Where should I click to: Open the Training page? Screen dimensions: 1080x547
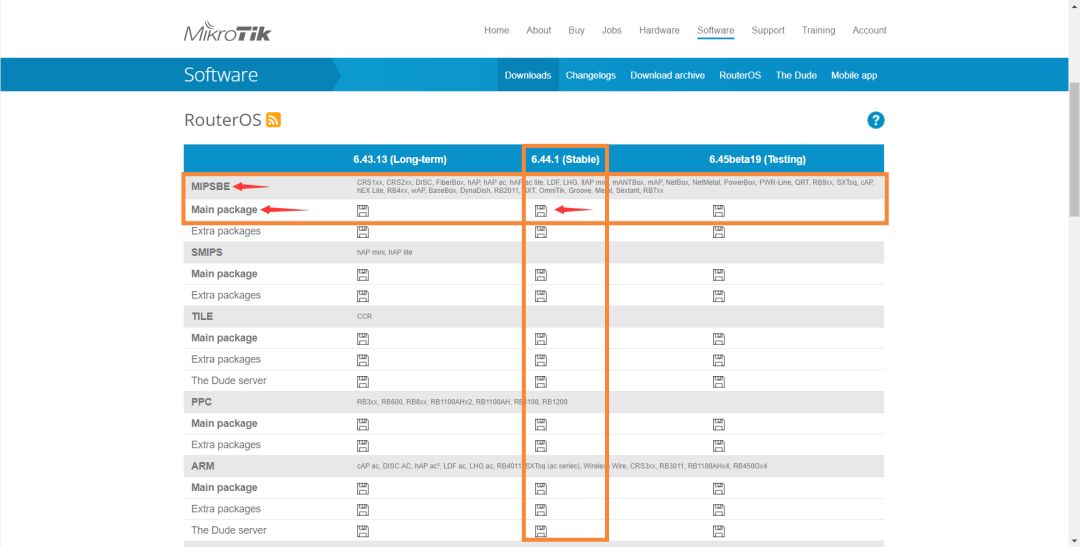818,30
